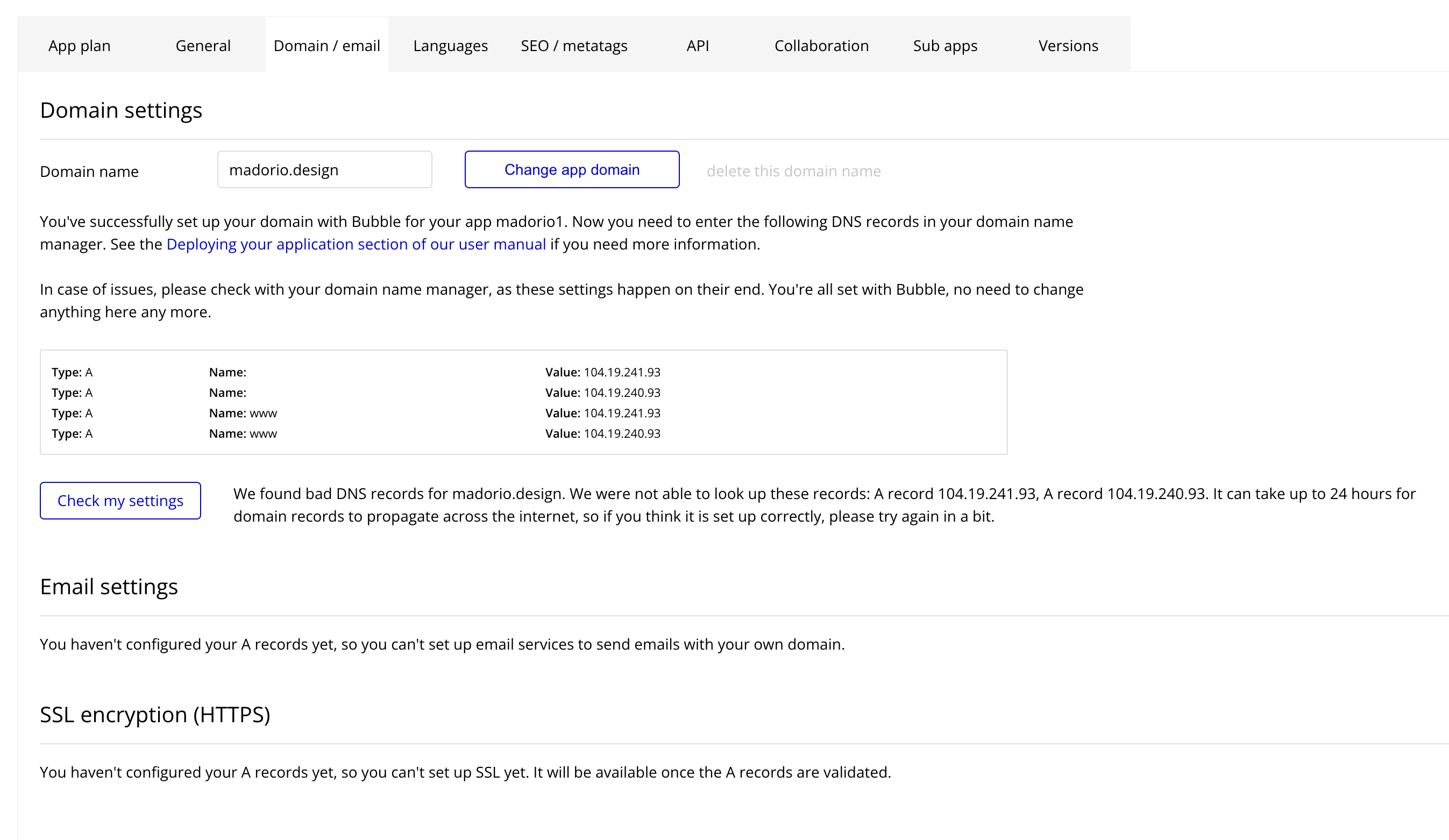Click the second row 104.19.240.93 value

click(x=622, y=393)
